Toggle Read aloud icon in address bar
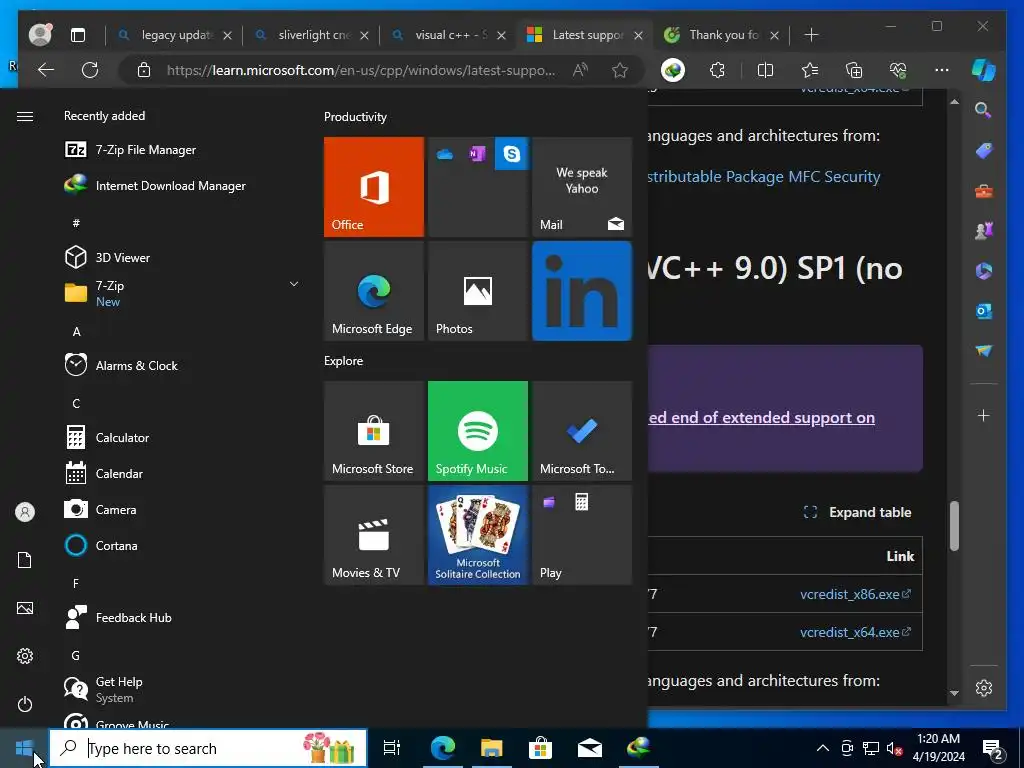1024x768 pixels. [x=580, y=70]
